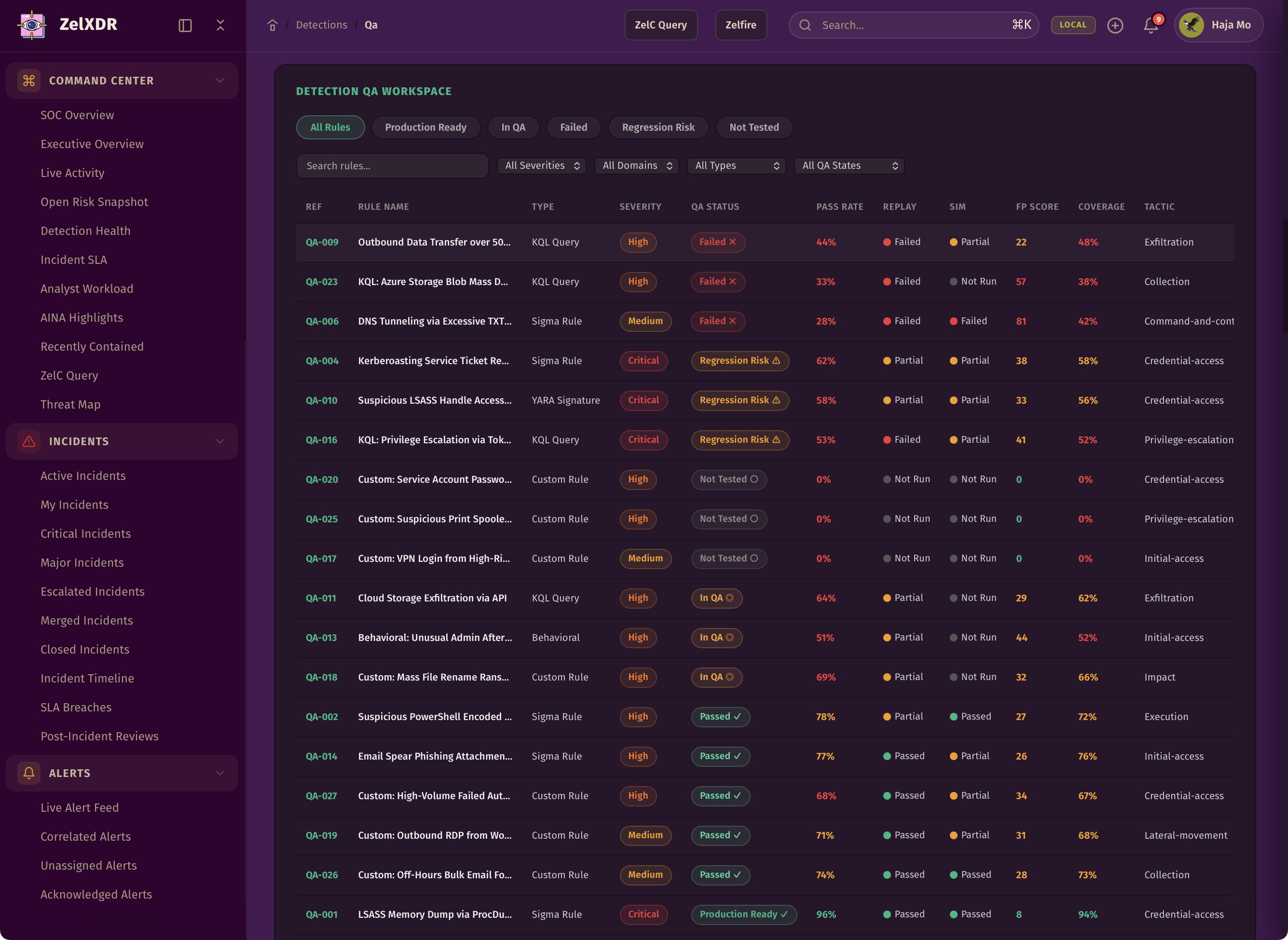1288x940 pixels.
Task: Click the Command Center section icon
Action: click(29, 81)
